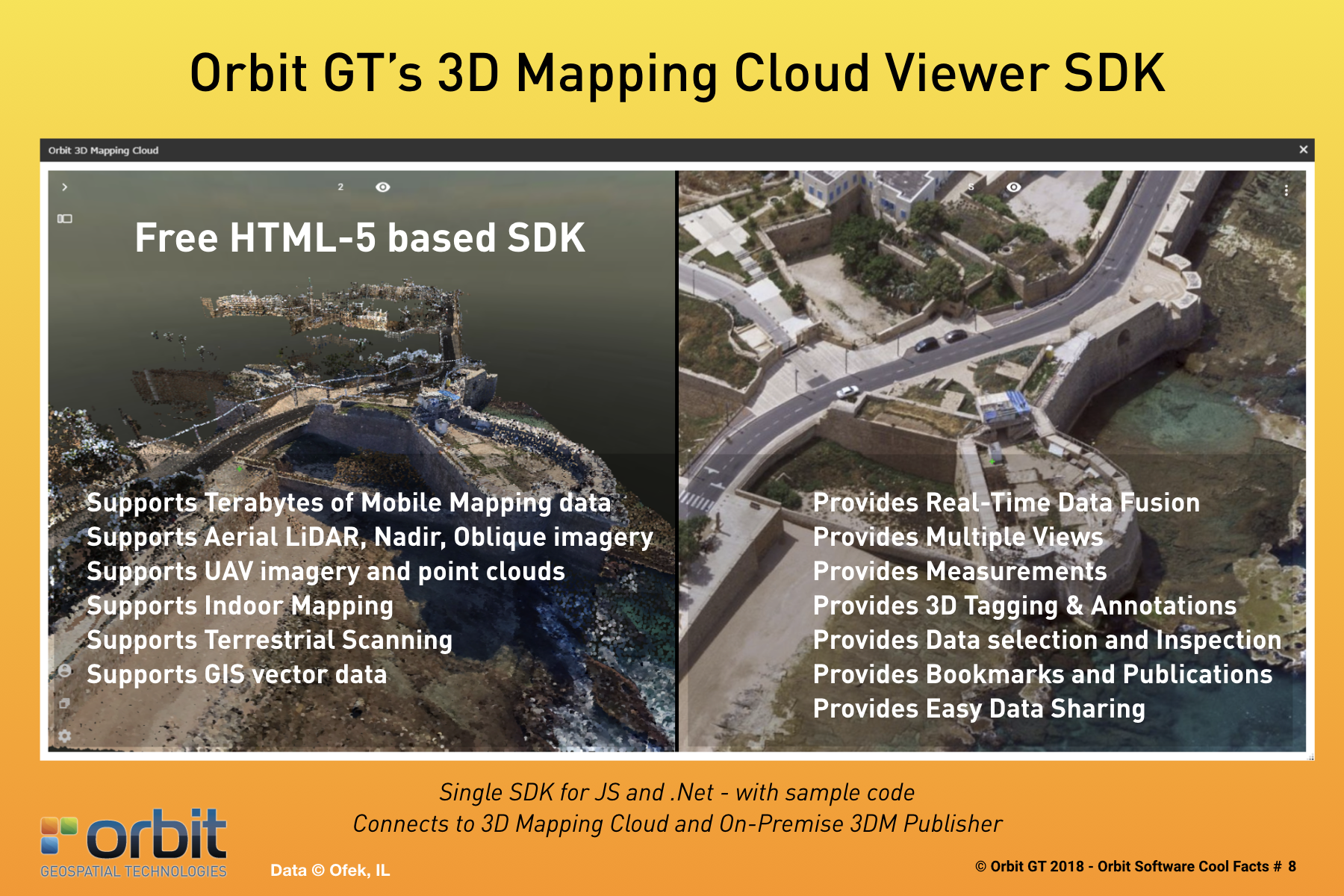Viewport: 1344px width, 896px height.
Task: Click the Orbit 3D Mapping Cloud title text
Action: click(x=103, y=151)
